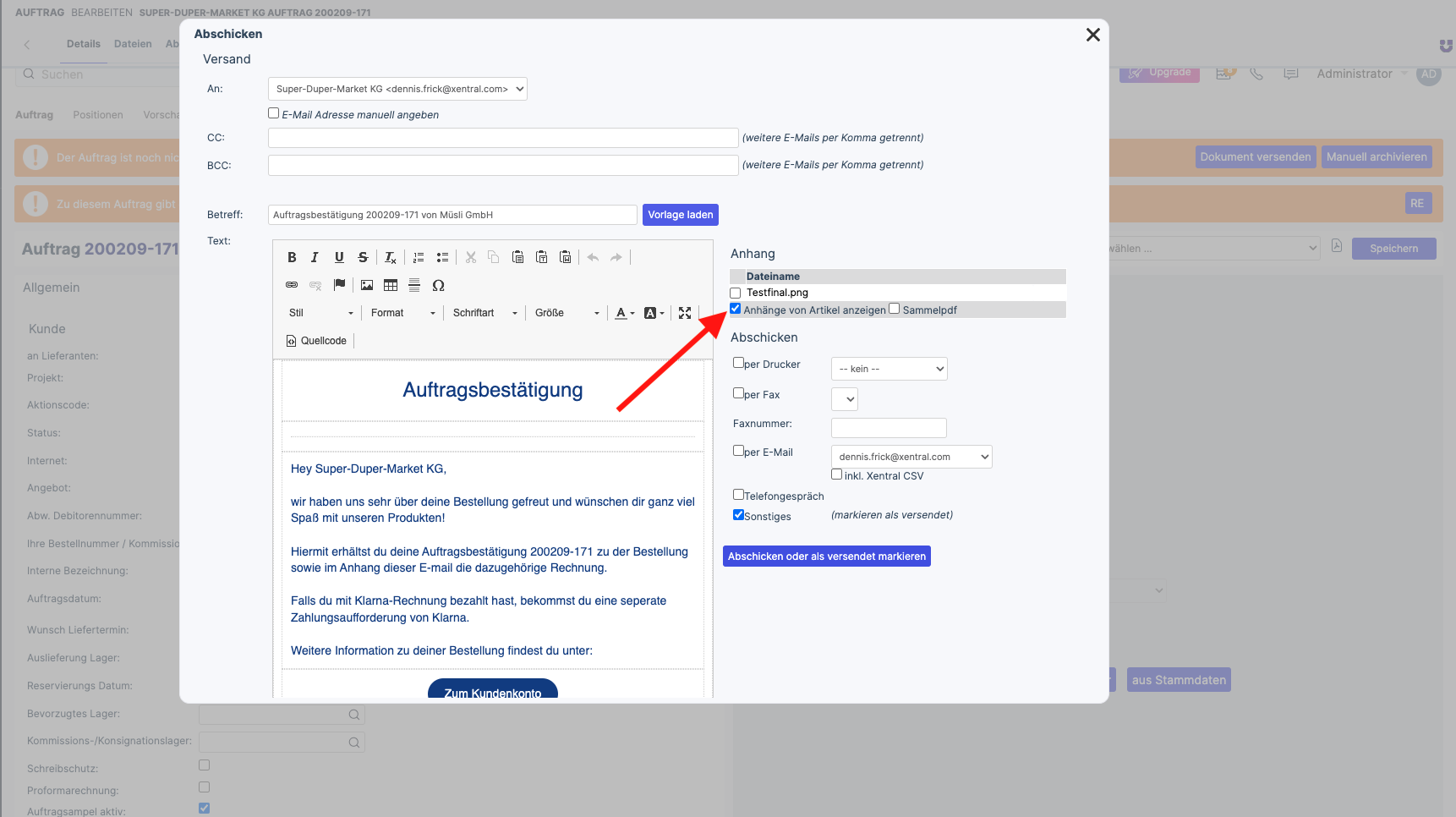This screenshot has width=1456, height=817.
Task: Tick the Testfinal.png attachment checkbox
Action: pos(735,293)
